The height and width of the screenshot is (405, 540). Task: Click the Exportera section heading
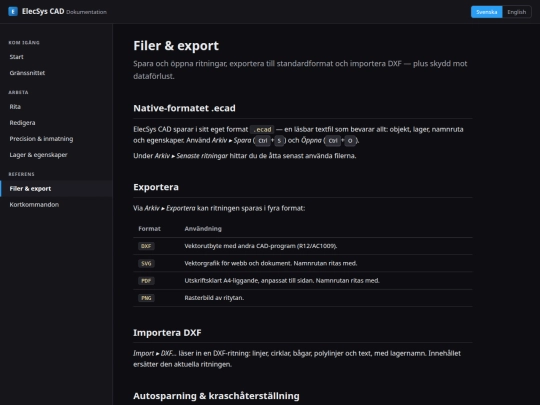[x=156, y=187]
